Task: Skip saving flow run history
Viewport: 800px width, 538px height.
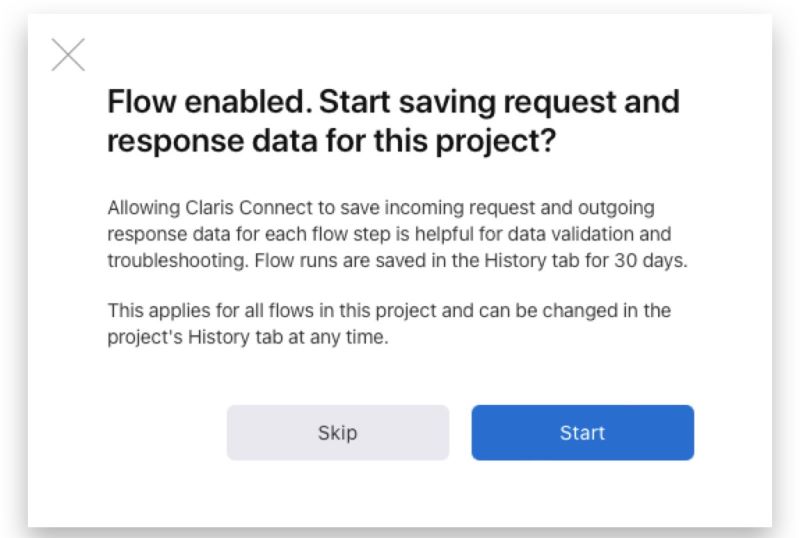Action: tap(338, 432)
